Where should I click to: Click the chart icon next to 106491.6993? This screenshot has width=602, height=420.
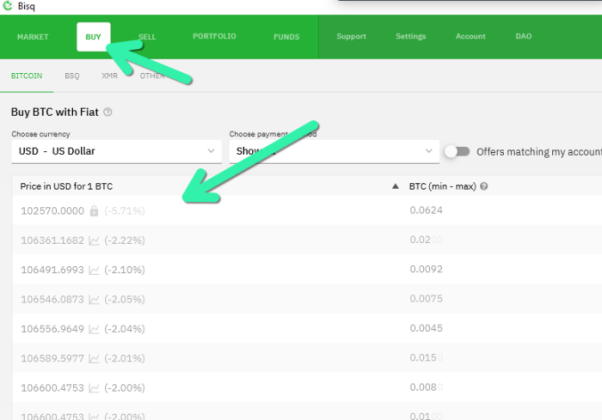coord(93,269)
